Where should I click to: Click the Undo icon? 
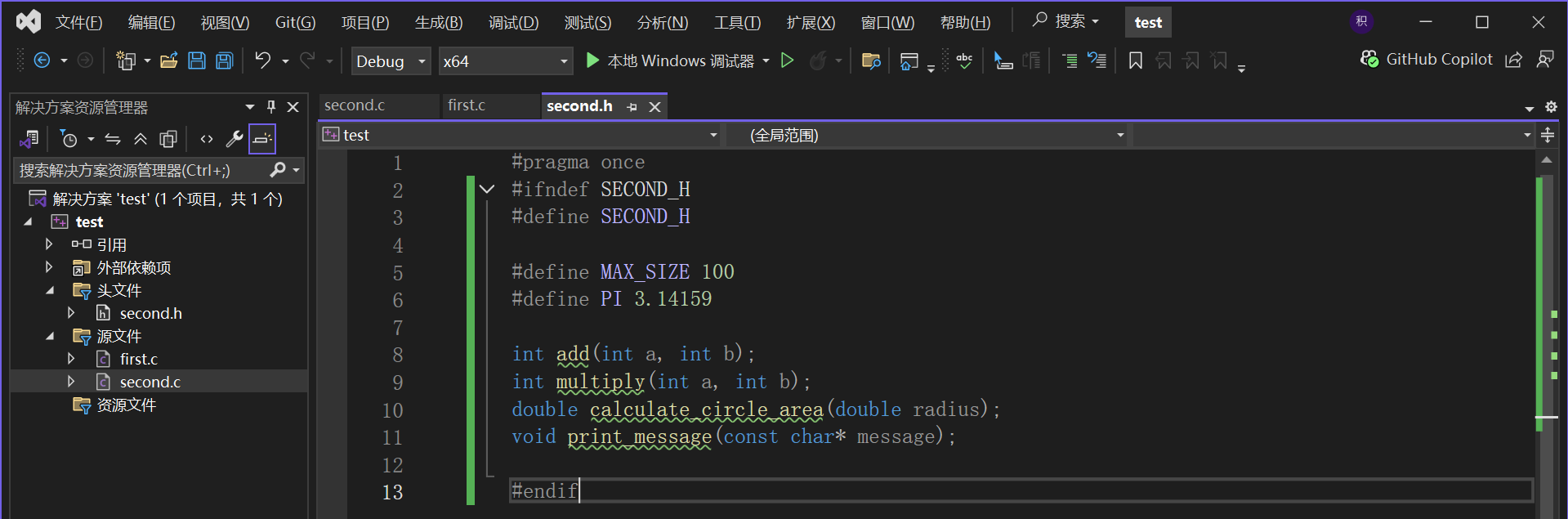coord(262,60)
